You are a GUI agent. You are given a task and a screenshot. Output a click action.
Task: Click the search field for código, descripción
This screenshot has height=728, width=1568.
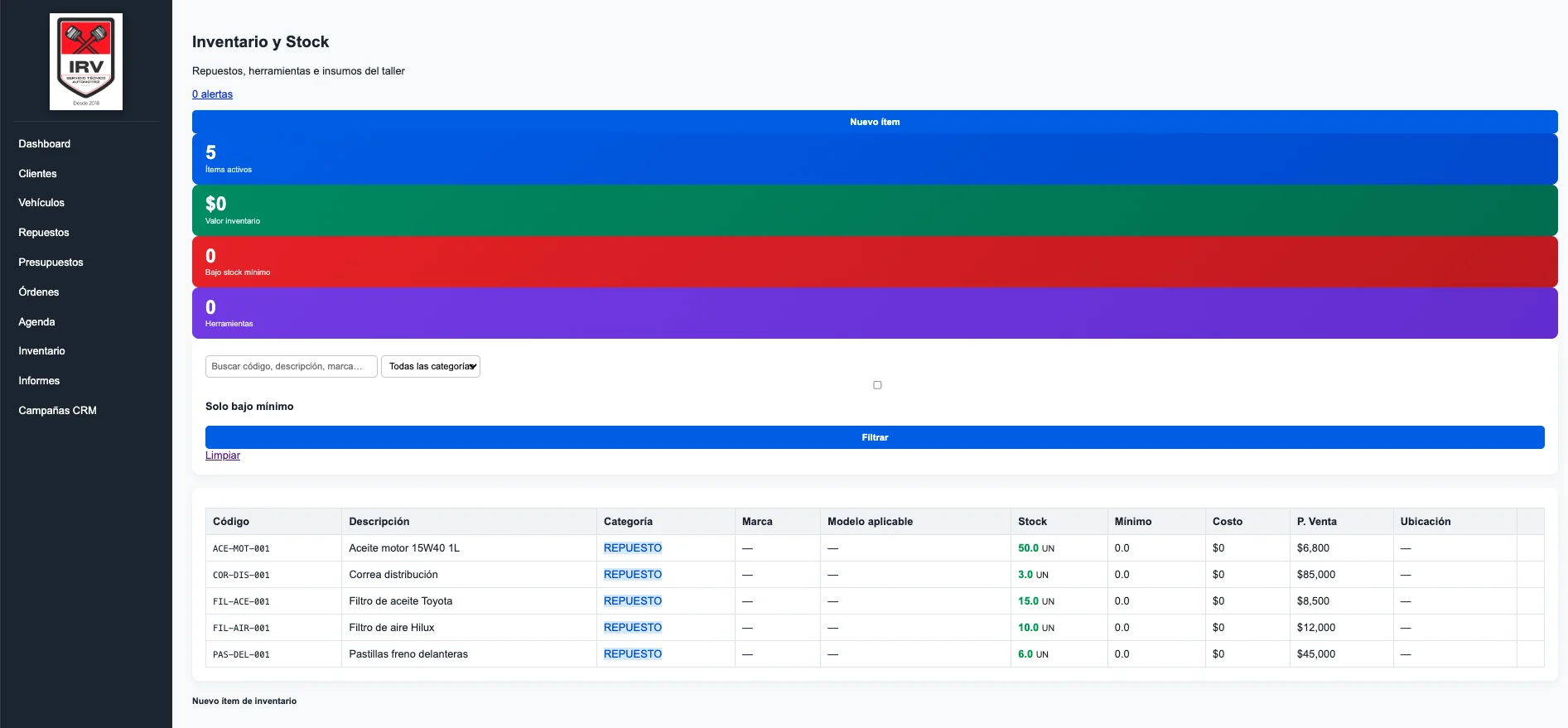(292, 366)
